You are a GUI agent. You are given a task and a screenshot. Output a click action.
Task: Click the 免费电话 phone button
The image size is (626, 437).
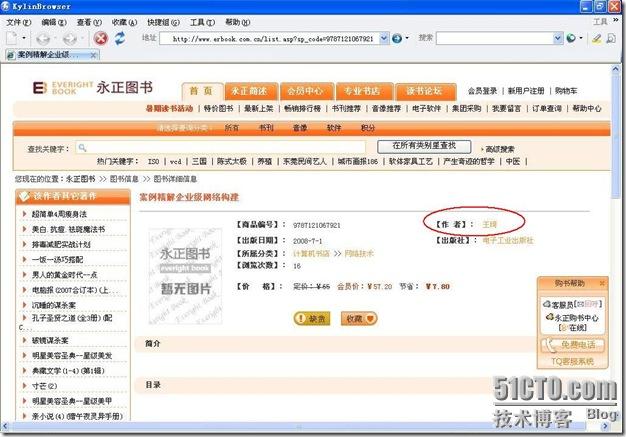(573, 345)
